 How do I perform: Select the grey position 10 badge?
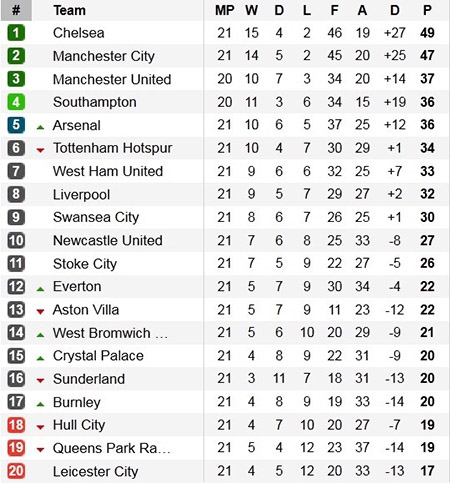pos(16,240)
